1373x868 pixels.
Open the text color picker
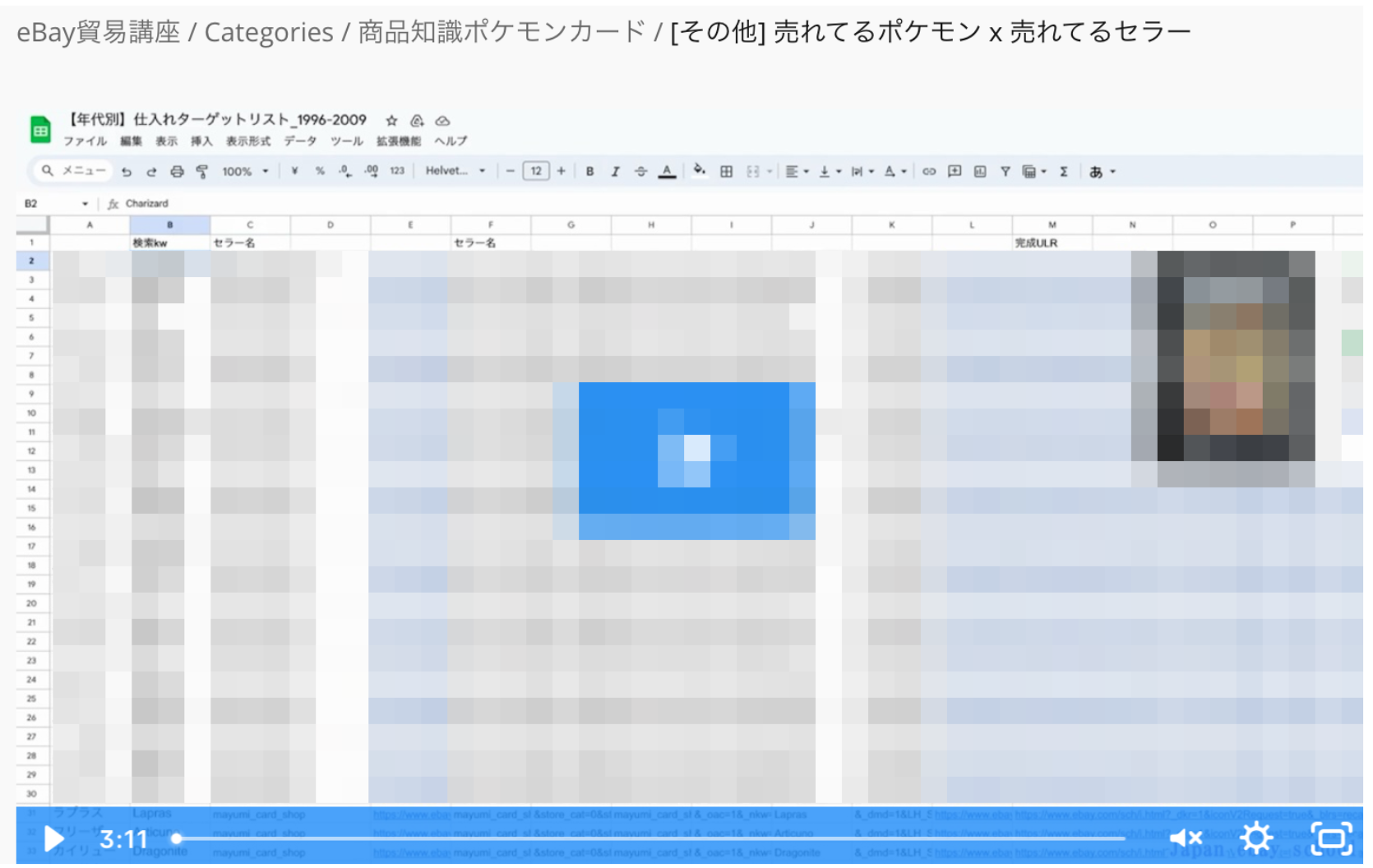[x=667, y=172]
